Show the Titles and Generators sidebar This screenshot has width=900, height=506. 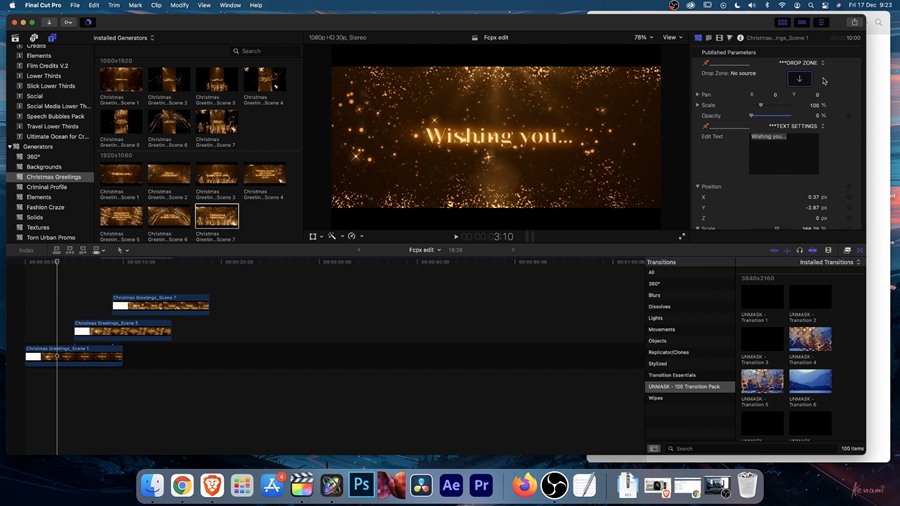(52, 38)
